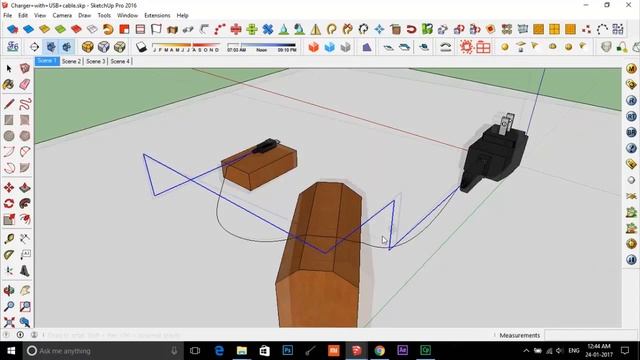Select the Freehand tool
This screenshot has height=360, width=640.
(24, 104)
